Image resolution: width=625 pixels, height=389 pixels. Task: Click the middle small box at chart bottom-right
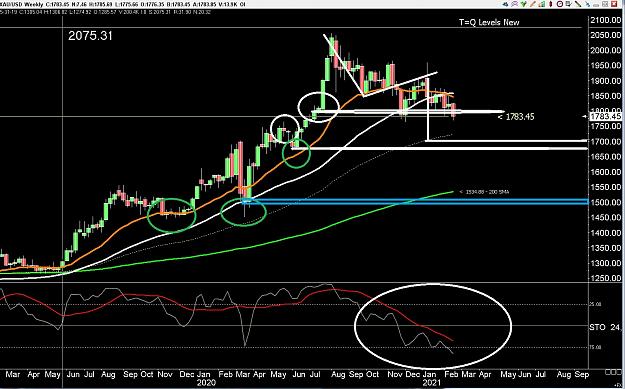613,372
